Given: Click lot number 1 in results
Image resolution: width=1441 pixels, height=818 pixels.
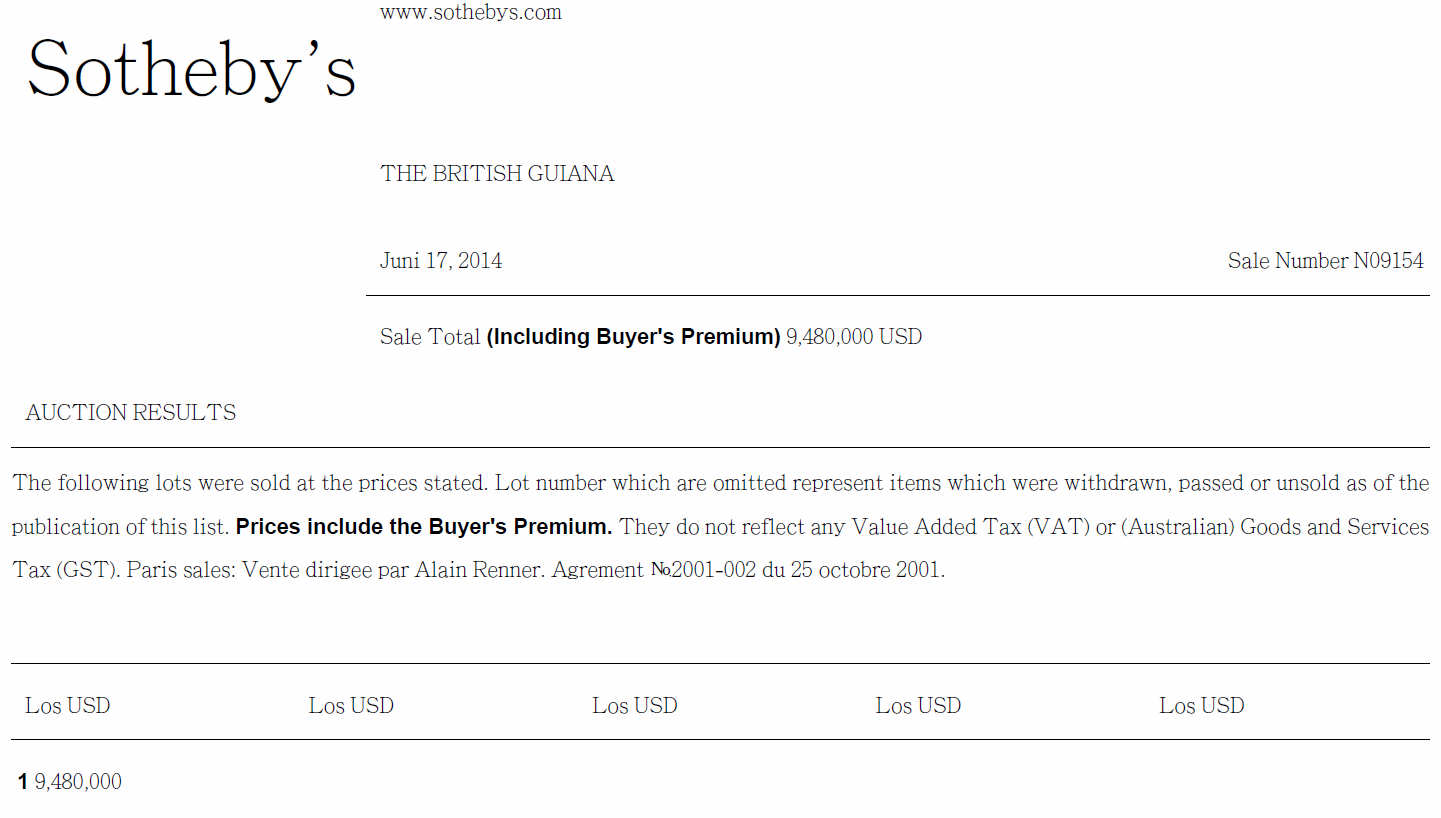Looking at the screenshot, I should pyautogui.click(x=23, y=782).
